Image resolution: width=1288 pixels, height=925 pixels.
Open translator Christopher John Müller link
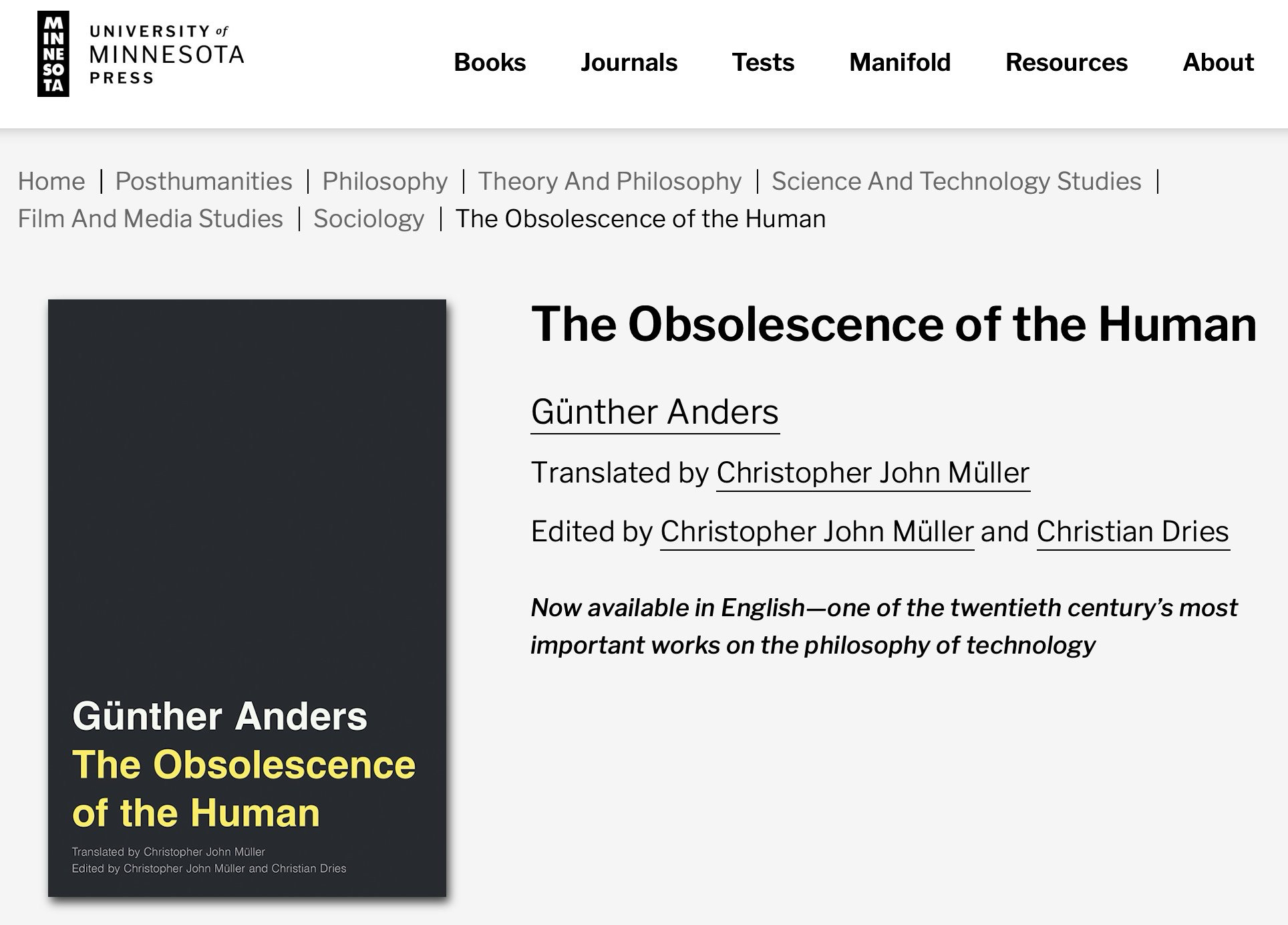click(872, 473)
